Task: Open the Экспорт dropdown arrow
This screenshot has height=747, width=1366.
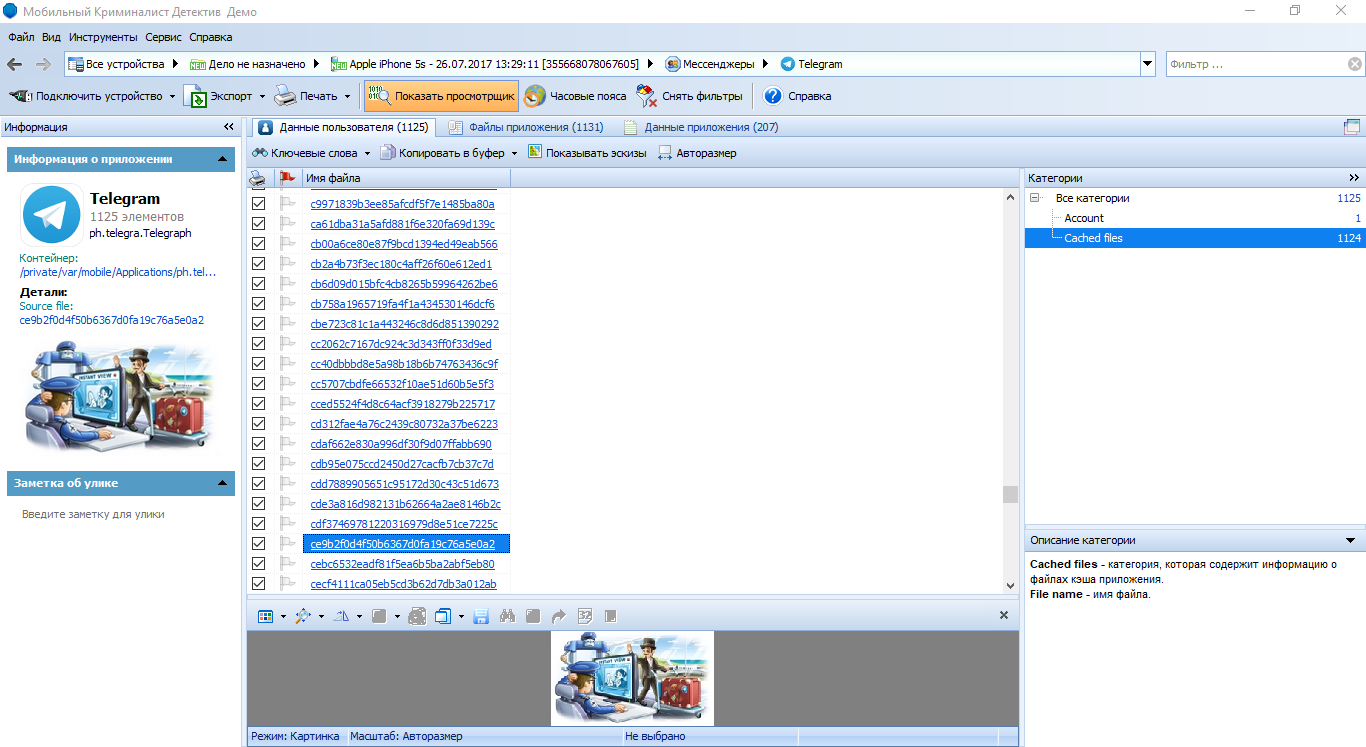Action: (x=263, y=97)
